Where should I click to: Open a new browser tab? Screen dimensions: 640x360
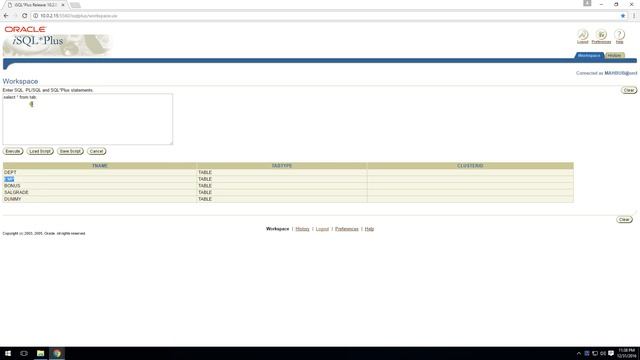point(75,5)
